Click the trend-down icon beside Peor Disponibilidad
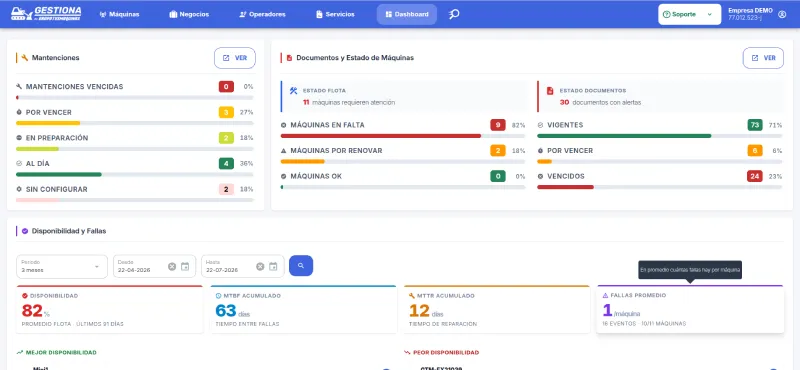This screenshot has height=370, width=800. (x=407, y=352)
